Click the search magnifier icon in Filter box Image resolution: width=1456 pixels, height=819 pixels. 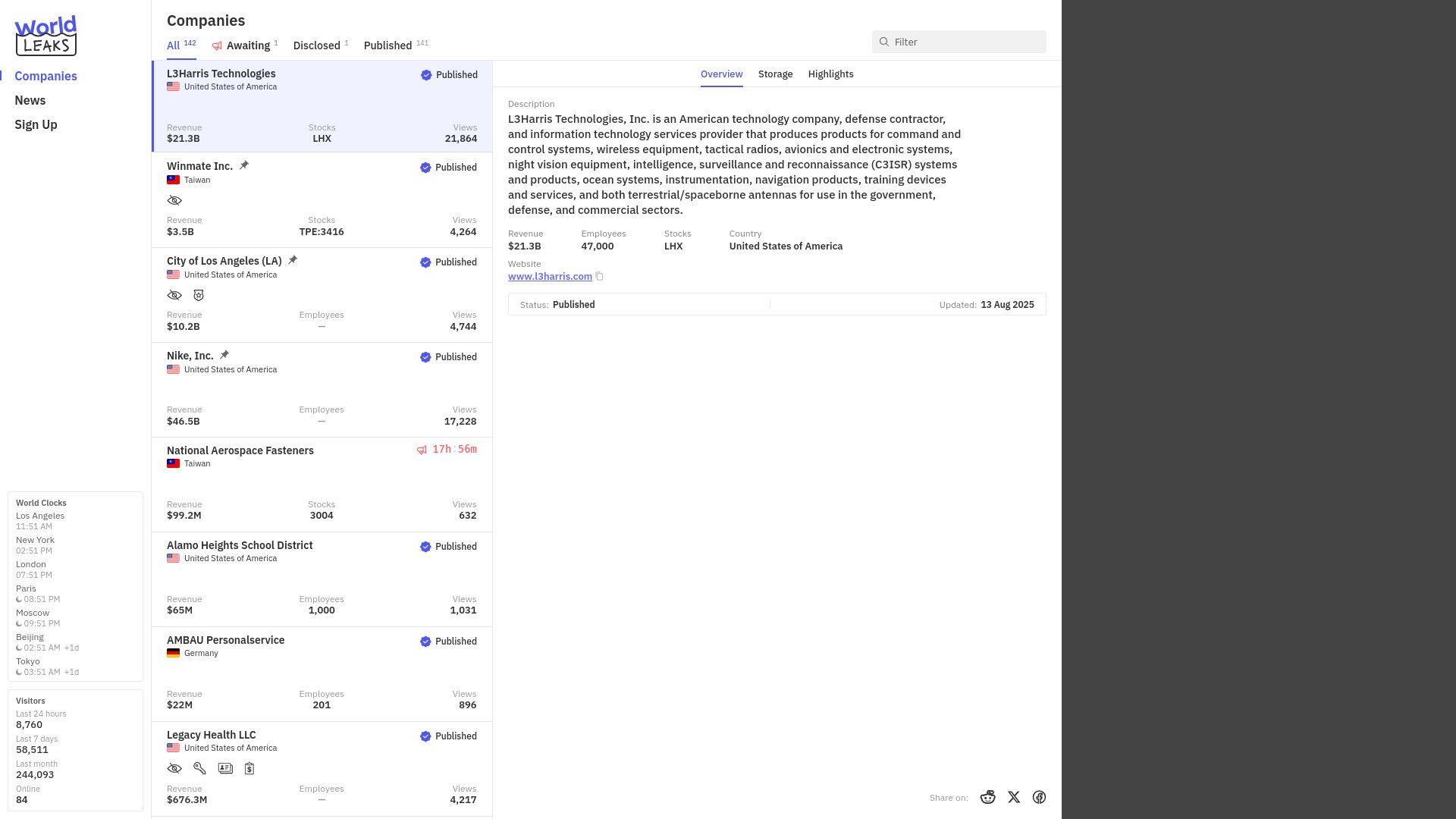884,42
